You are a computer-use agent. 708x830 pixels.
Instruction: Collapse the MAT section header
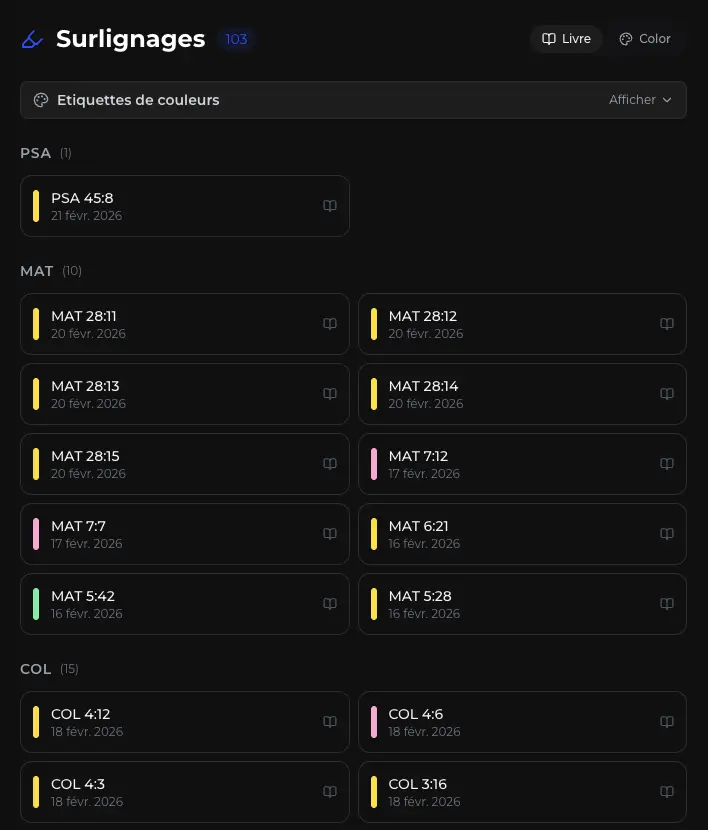tap(37, 271)
